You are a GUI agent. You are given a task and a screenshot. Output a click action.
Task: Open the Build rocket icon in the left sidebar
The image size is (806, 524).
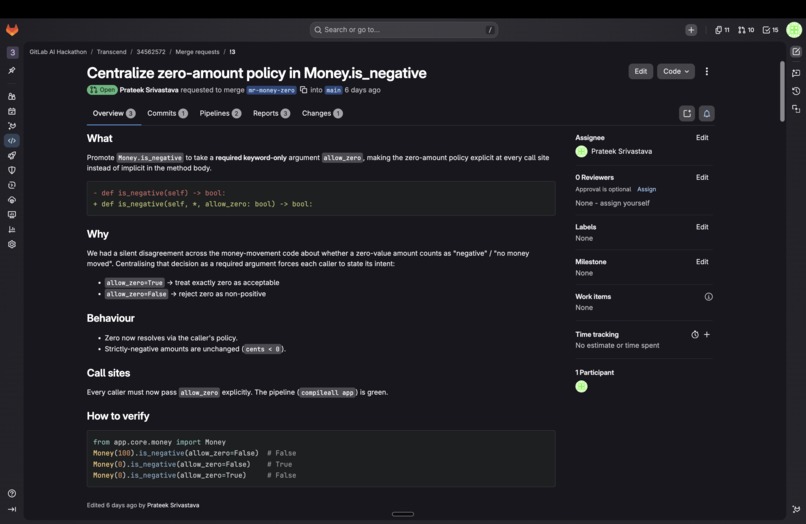12,155
